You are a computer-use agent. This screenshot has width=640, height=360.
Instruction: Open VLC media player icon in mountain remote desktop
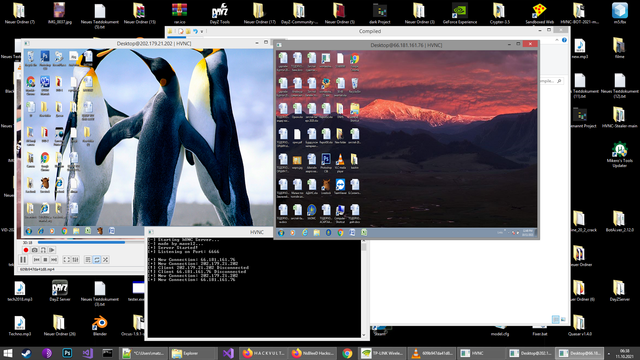pos(340,163)
